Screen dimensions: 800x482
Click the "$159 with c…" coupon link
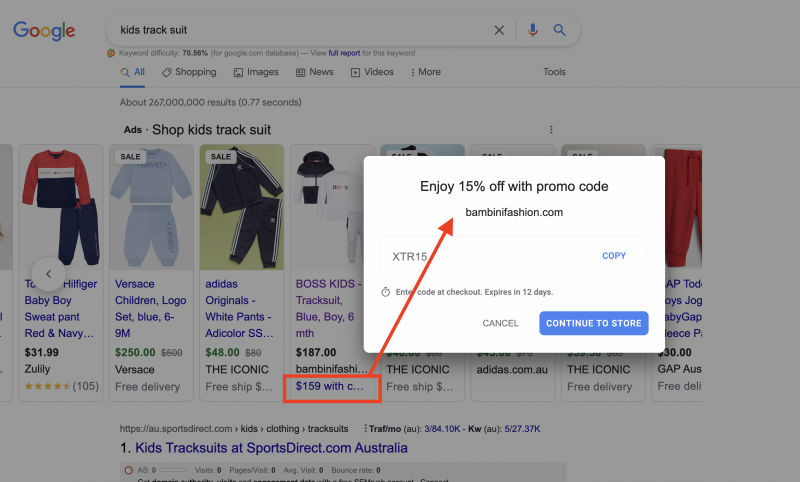(x=330, y=386)
